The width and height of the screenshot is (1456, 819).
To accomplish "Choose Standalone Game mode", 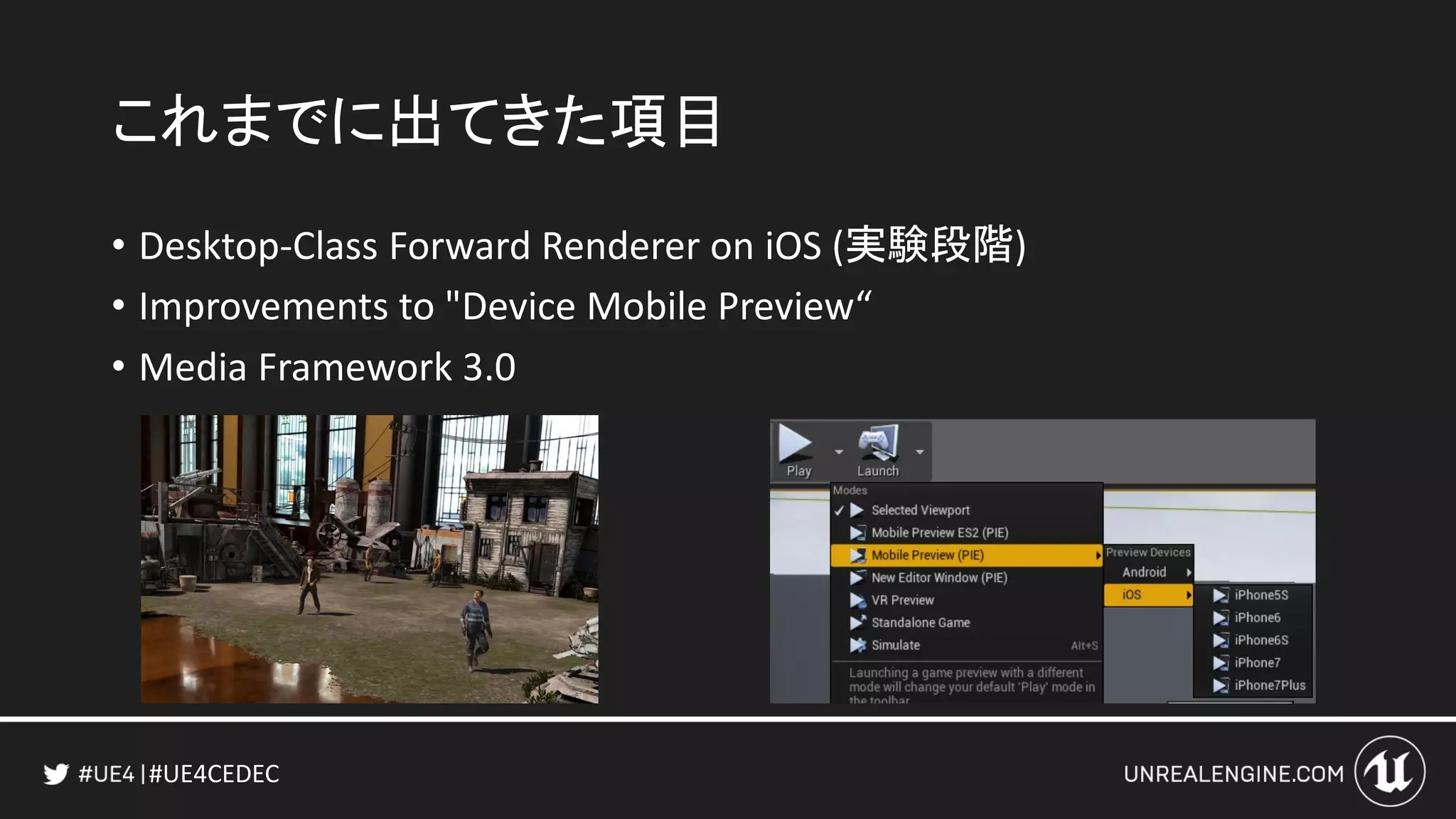I will click(x=967, y=623).
